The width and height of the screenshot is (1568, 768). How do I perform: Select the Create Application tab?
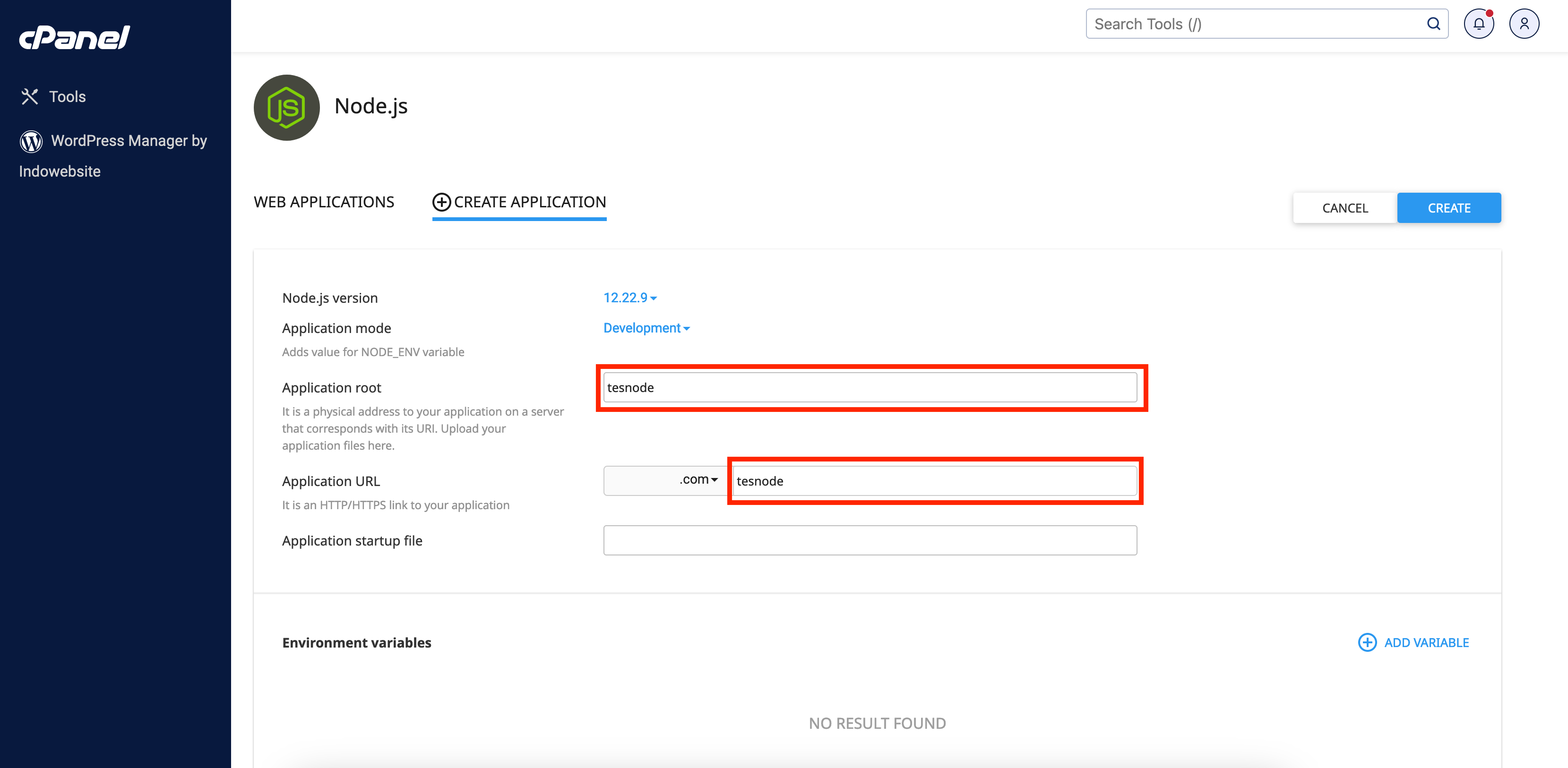pos(530,202)
